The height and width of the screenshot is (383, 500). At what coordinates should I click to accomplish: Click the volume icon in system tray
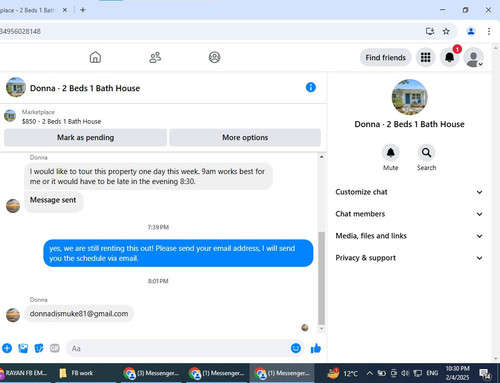[405, 373]
